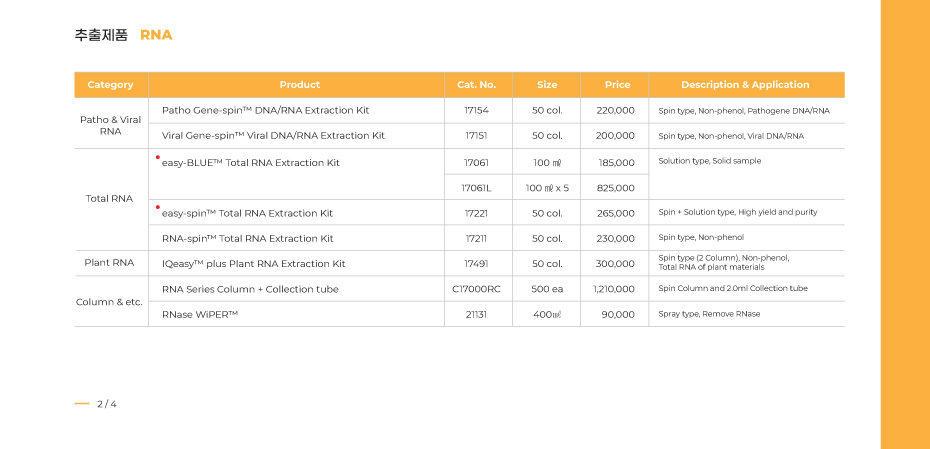Select RNase WiPER product name
Image resolution: width=930 pixels, height=449 pixels.
click(200, 314)
